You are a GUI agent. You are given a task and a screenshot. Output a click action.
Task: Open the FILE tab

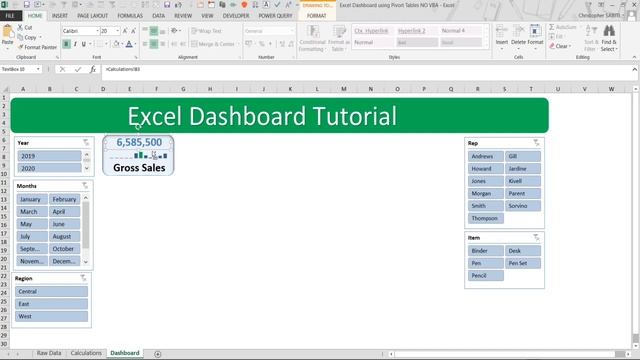tap(10, 16)
